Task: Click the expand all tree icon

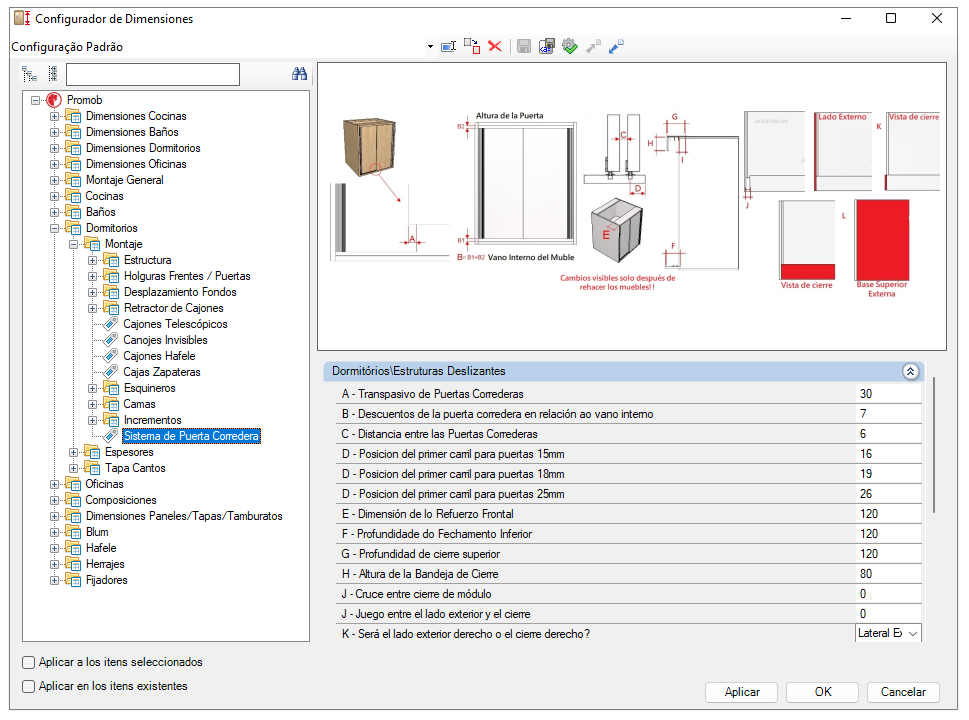Action: pos(30,74)
